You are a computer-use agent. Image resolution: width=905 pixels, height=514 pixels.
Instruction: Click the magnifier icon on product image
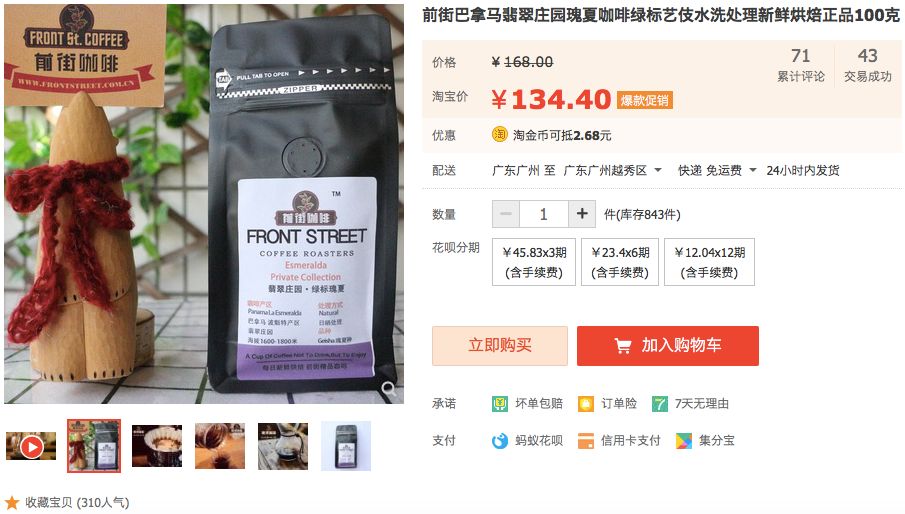coord(388,388)
